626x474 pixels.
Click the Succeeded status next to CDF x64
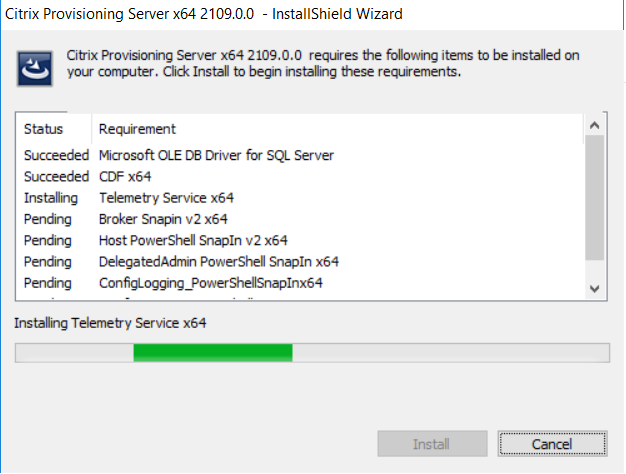56,177
